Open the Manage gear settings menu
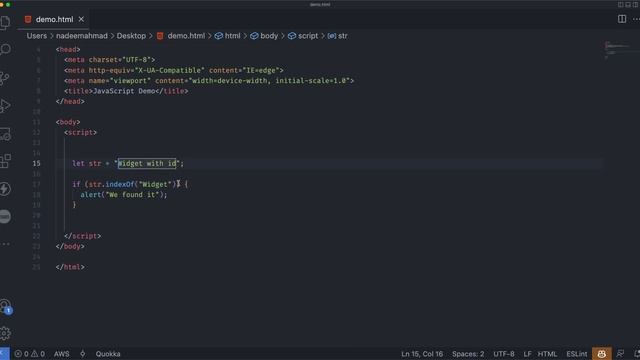Image resolution: width=640 pixels, height=360 pixels. 5,333
